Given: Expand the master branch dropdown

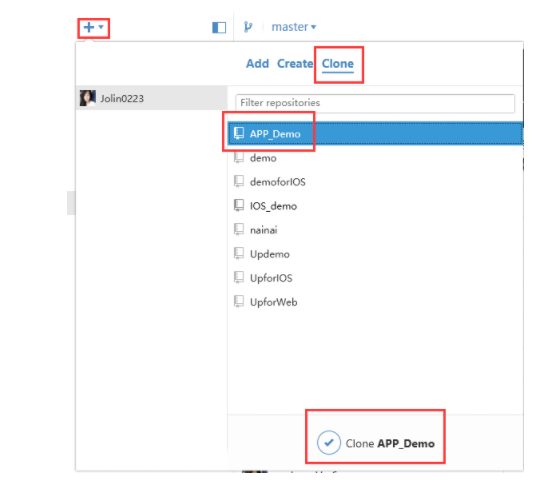Looking at the screenshot, I should point(293,27).
